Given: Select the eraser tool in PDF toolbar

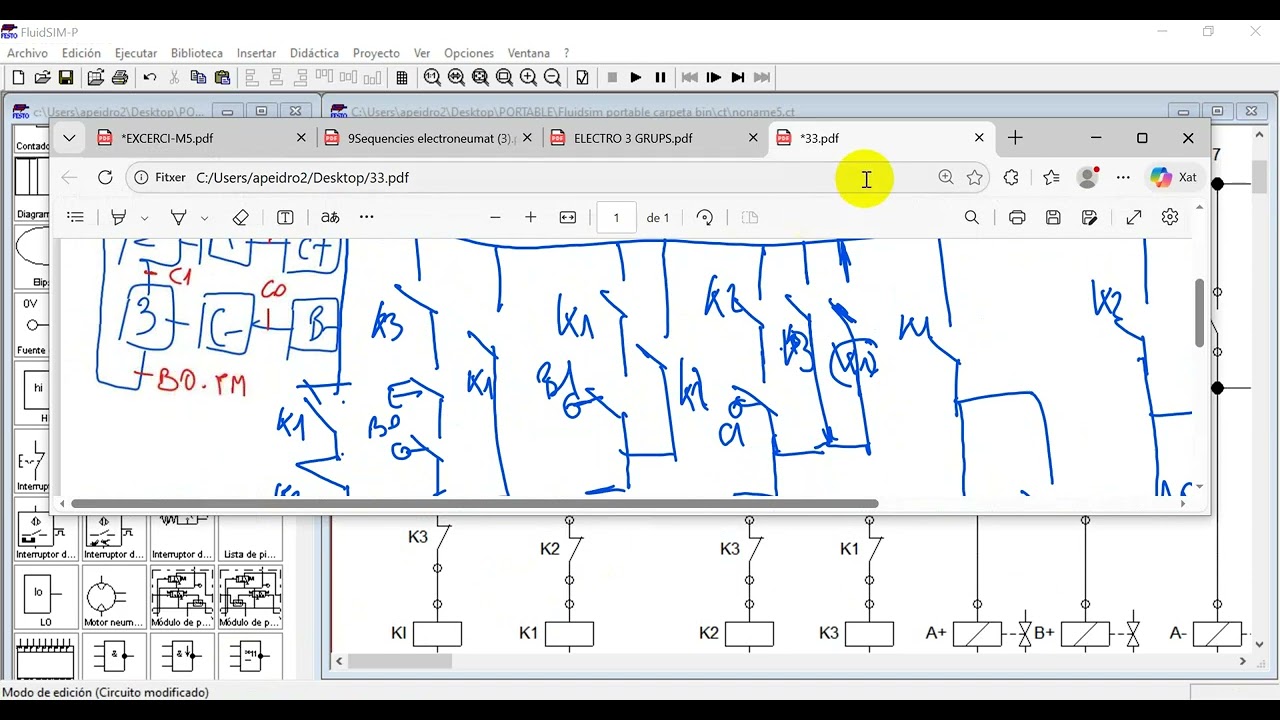Looking at the screenshot, I should coord(240,217).
